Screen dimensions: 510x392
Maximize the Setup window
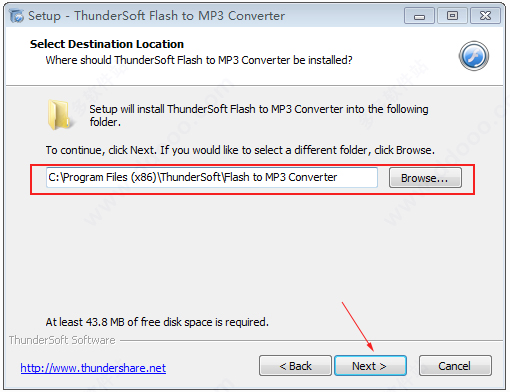point(452,16)
